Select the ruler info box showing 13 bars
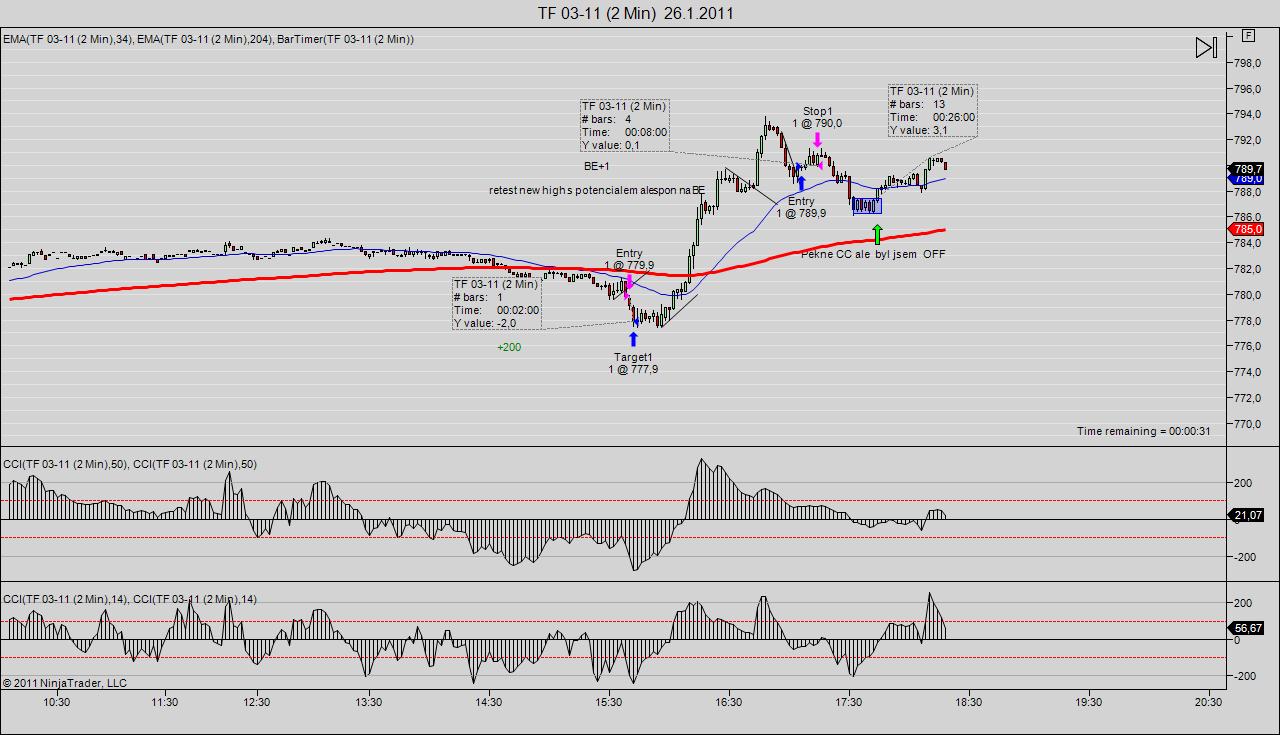This screenshot has height=735, width=1280. 933,110
